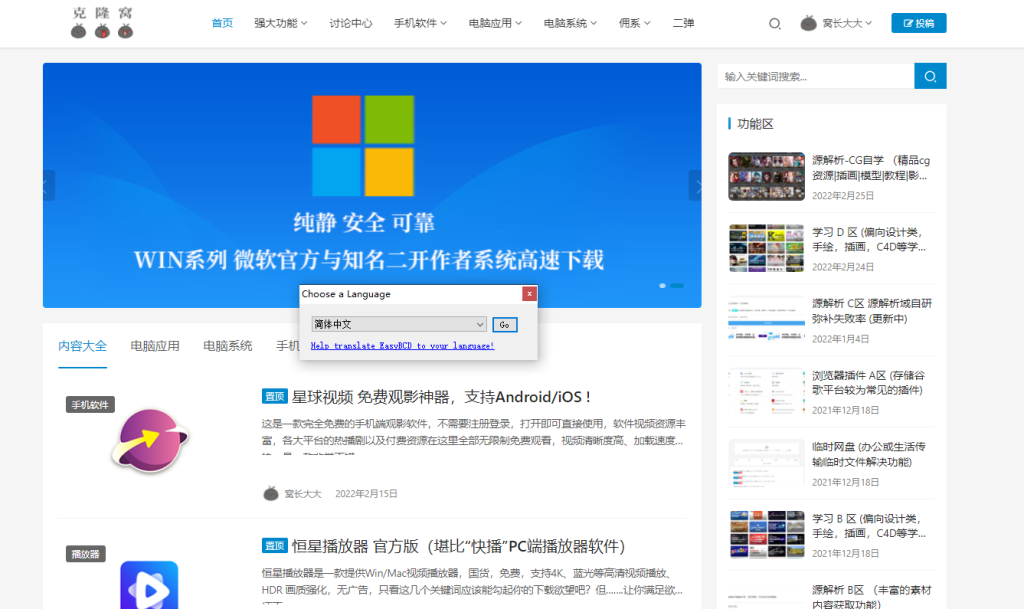The height and width of the screenshot is (609, 1024).
Task: Open 学习 B 区 sidebar title link
Action: point(869,525)
